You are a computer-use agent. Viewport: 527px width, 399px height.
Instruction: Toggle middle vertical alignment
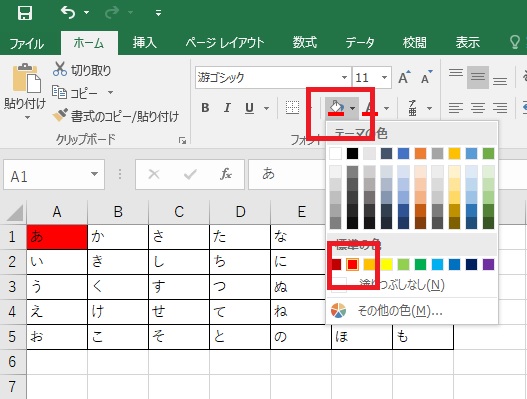(478, 77)
